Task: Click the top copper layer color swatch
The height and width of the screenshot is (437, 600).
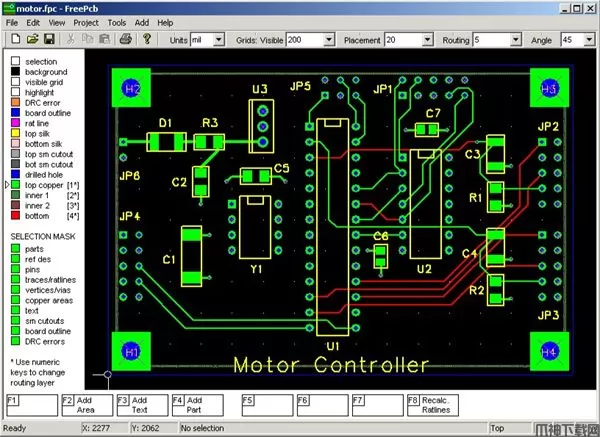Action: [15, 185]
